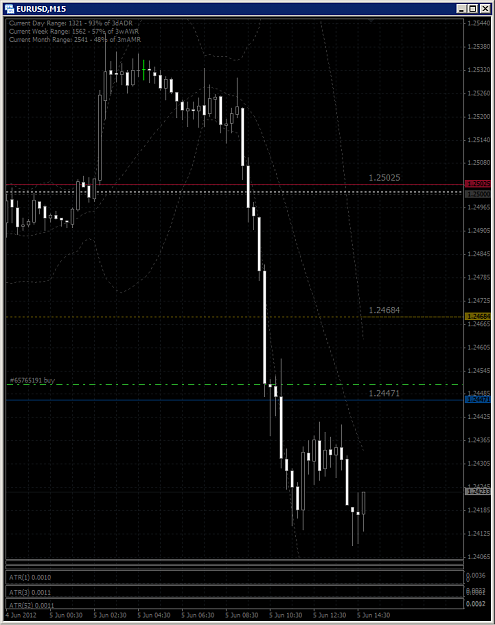This screenshot has height=625, width=495.
Task: Click the 5 Jun 06:30 time label
Action: 197,615
